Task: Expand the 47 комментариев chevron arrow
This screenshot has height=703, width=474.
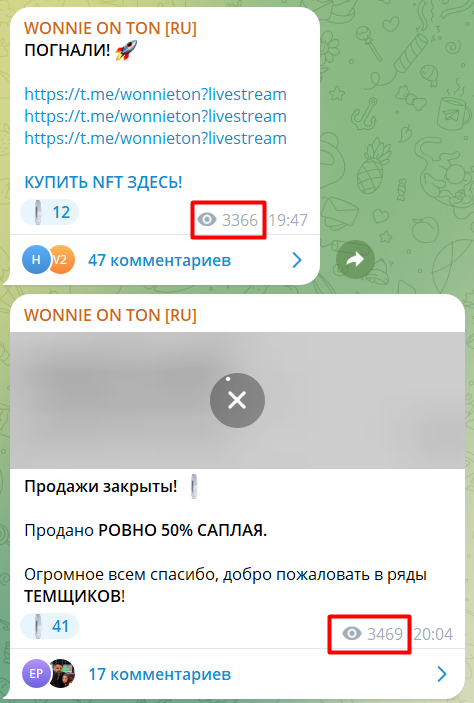Action: click(x=297, y=260)
